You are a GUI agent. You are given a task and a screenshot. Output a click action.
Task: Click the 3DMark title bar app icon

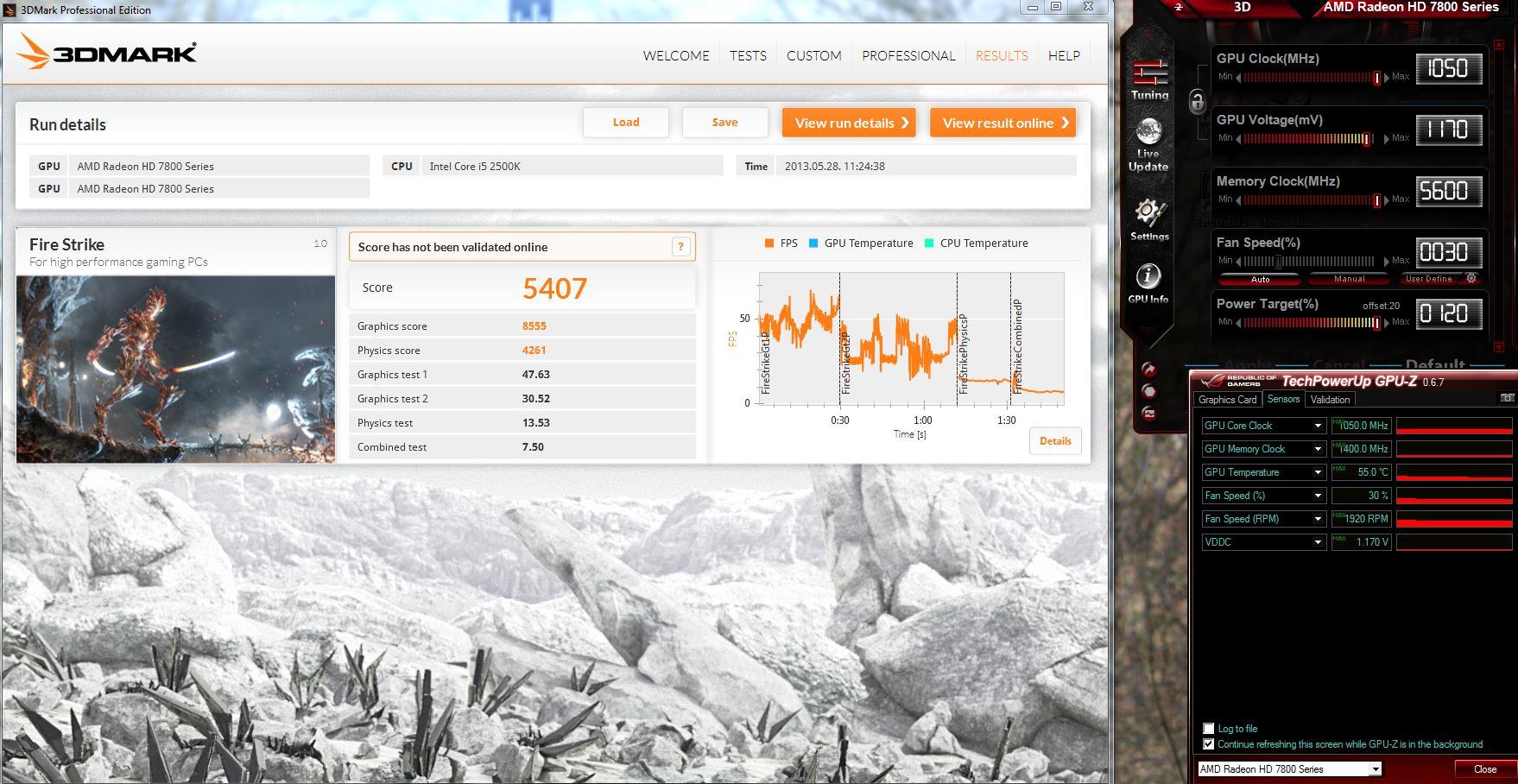coord(9,9)
